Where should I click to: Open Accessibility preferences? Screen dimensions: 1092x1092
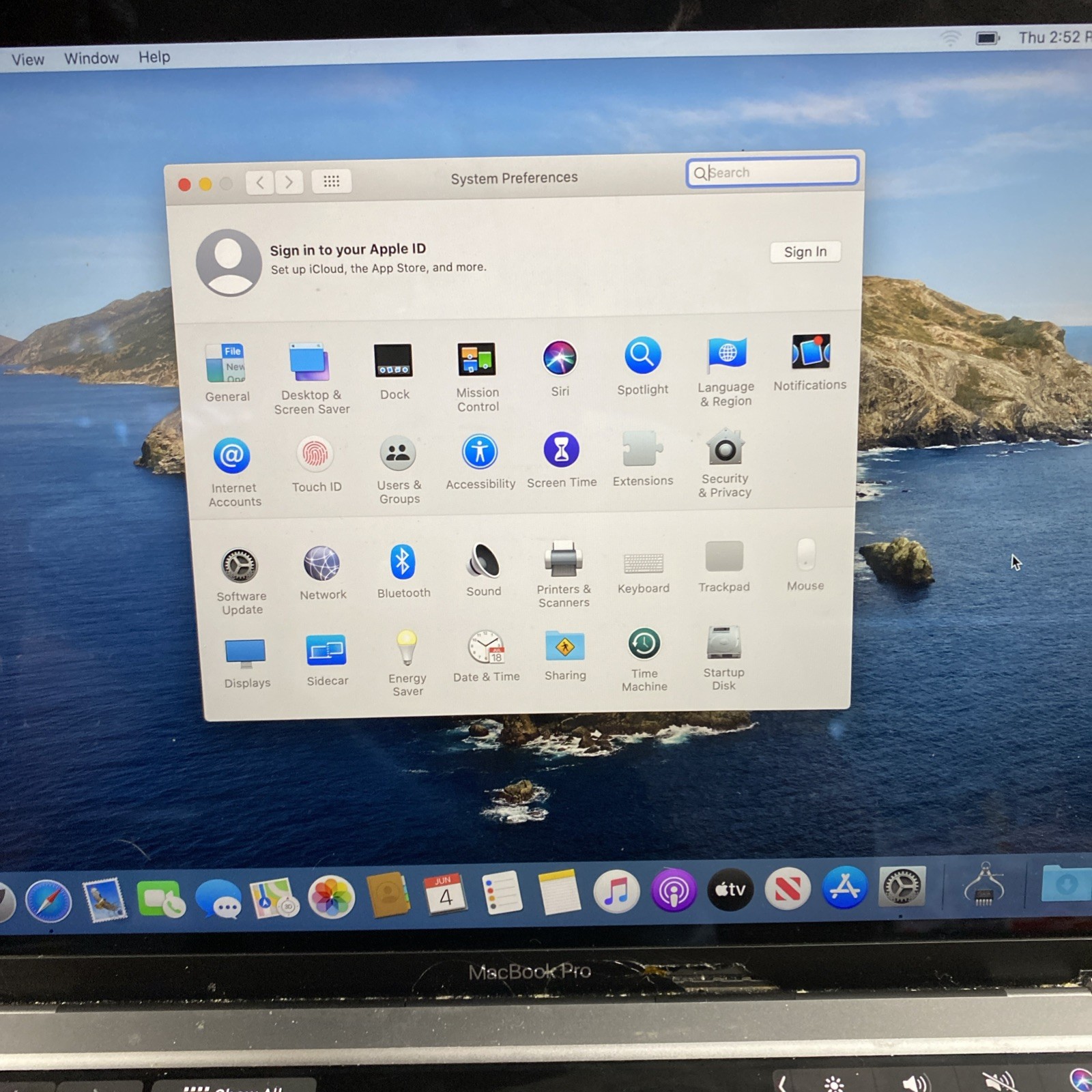[x=480, y=452]
